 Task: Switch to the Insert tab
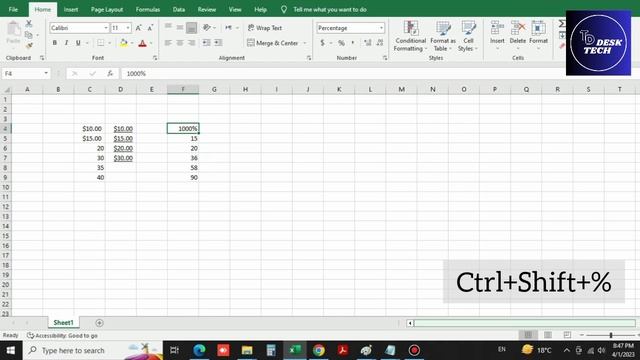click(71, 9)
